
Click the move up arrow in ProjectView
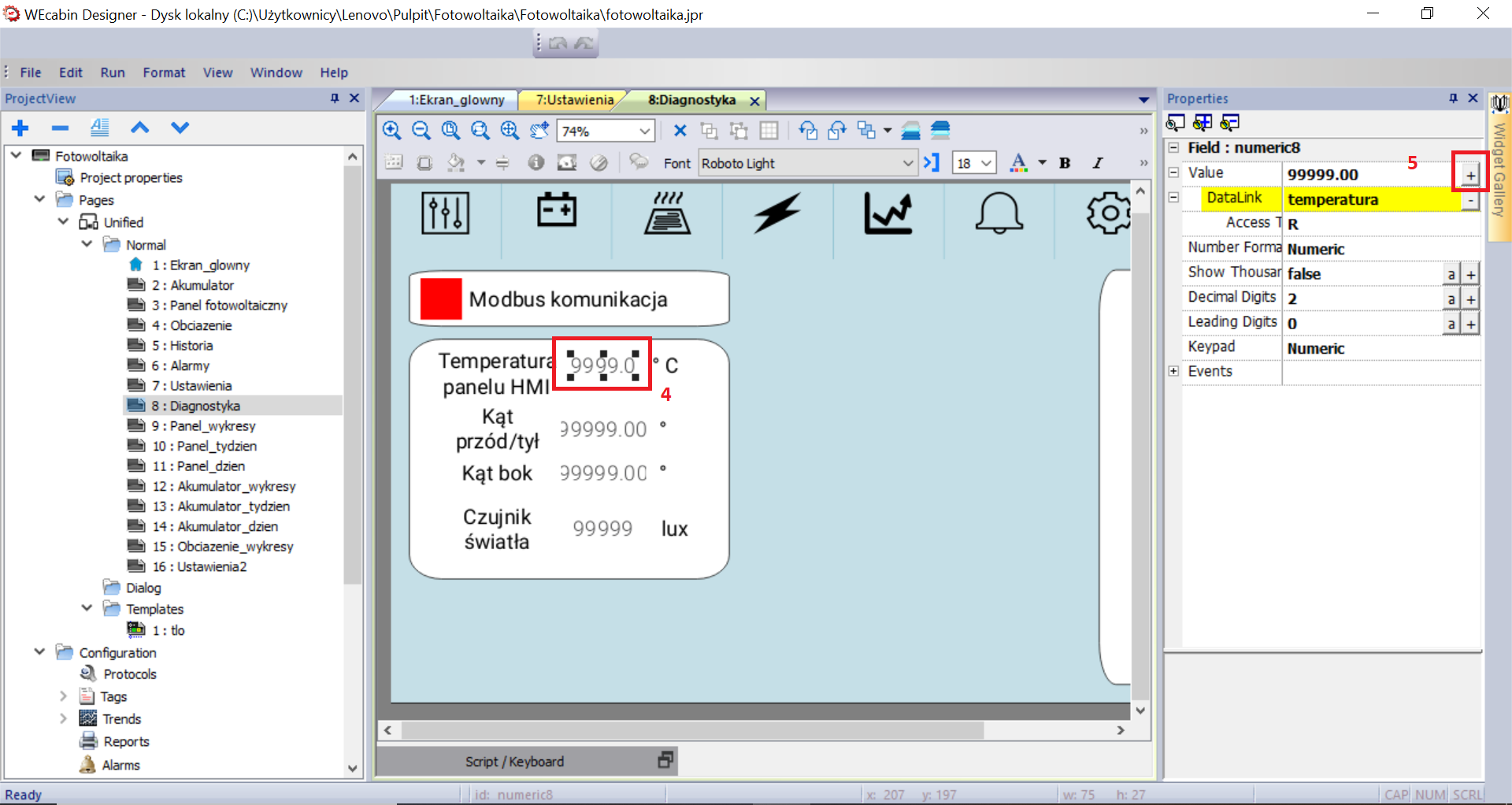tap(139, 128)
